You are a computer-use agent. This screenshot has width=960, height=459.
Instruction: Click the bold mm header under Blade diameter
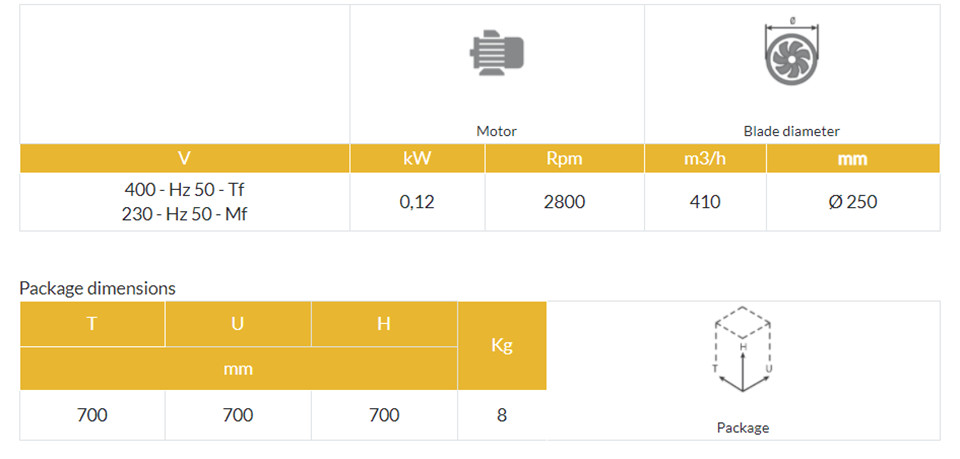click(853, 159)
